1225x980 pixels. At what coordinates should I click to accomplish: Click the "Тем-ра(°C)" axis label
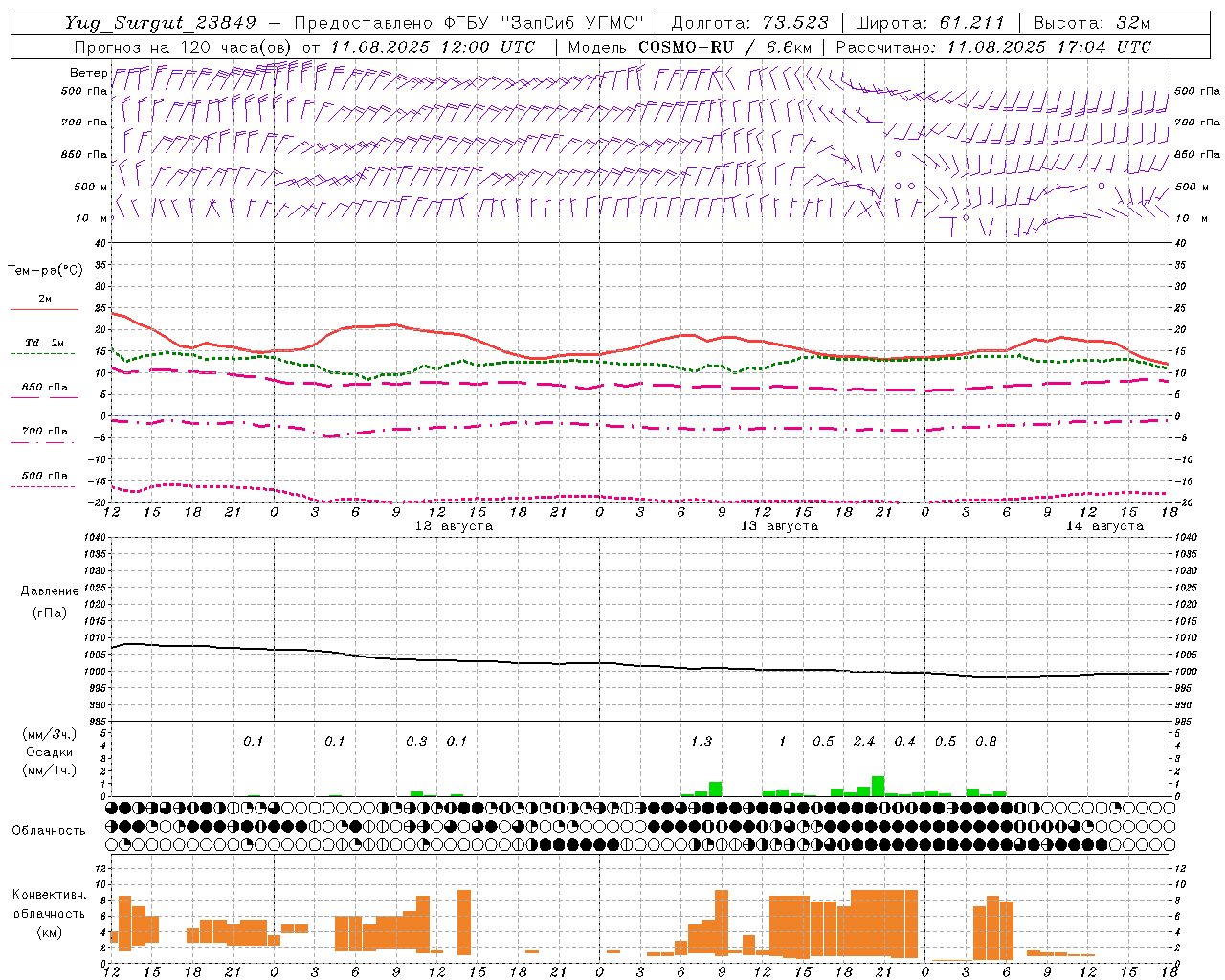click(x=45, y=271)
